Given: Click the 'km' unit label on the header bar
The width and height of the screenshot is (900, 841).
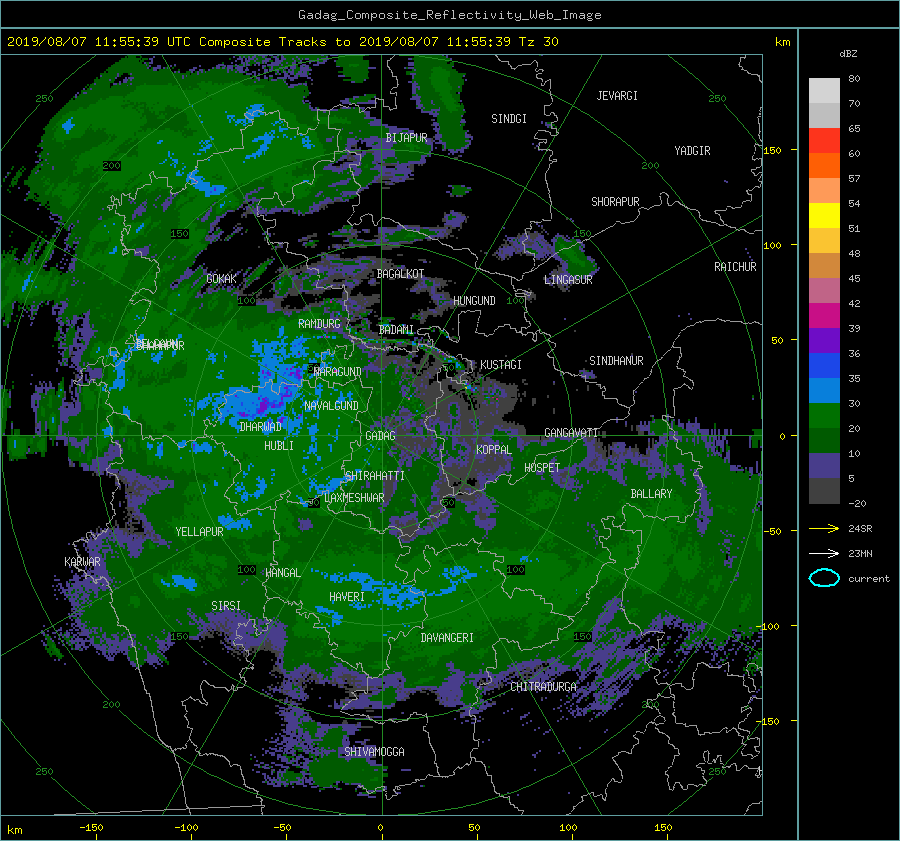Looking at the screenshot, I should pyautogui.click(x=782, y=42).
